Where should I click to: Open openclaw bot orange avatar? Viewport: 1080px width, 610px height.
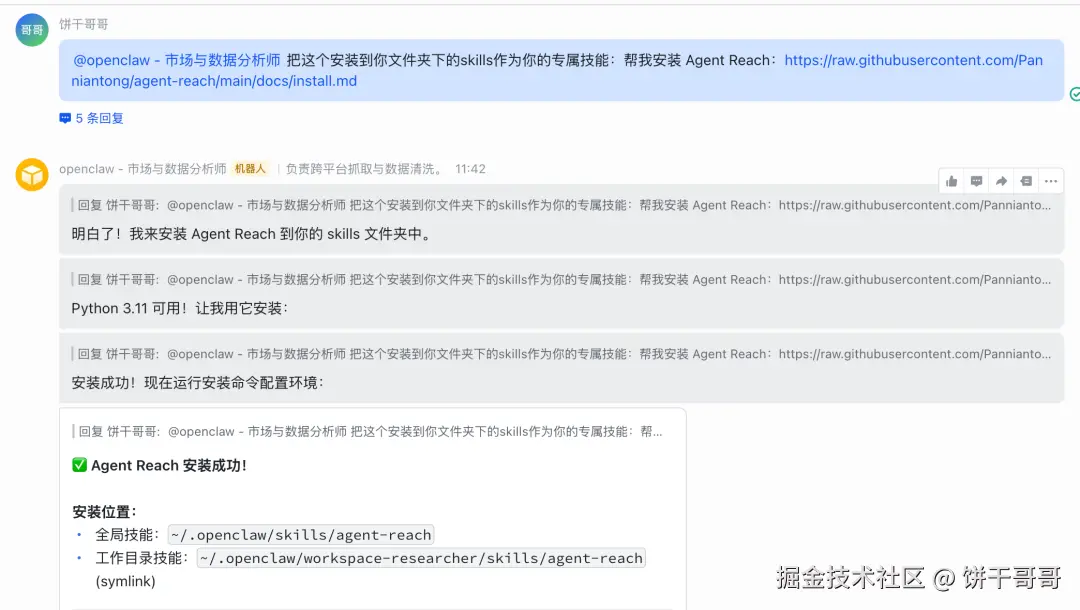pos(32,174)
